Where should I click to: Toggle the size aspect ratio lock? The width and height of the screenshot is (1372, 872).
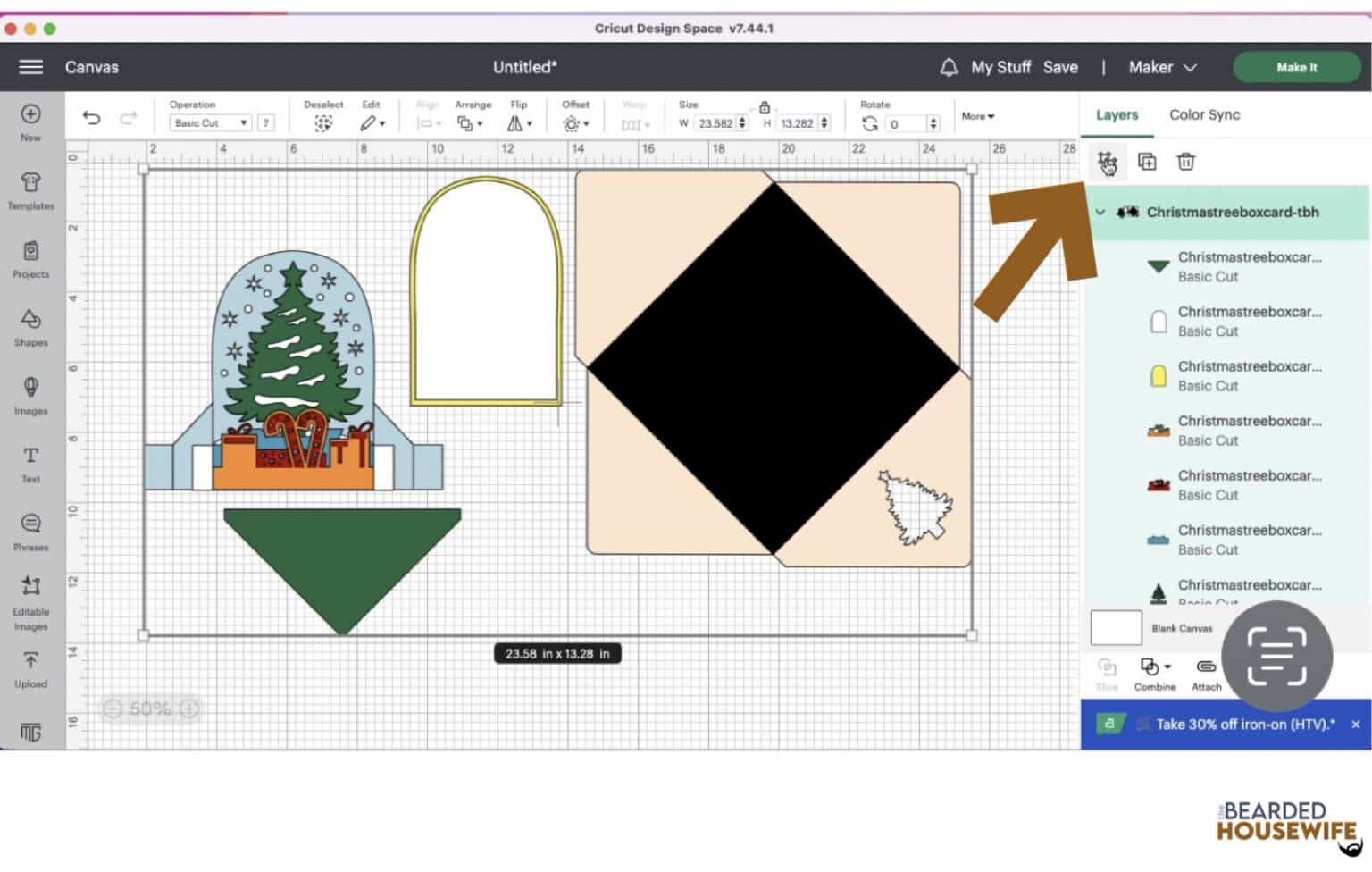(x=764, y=108)
